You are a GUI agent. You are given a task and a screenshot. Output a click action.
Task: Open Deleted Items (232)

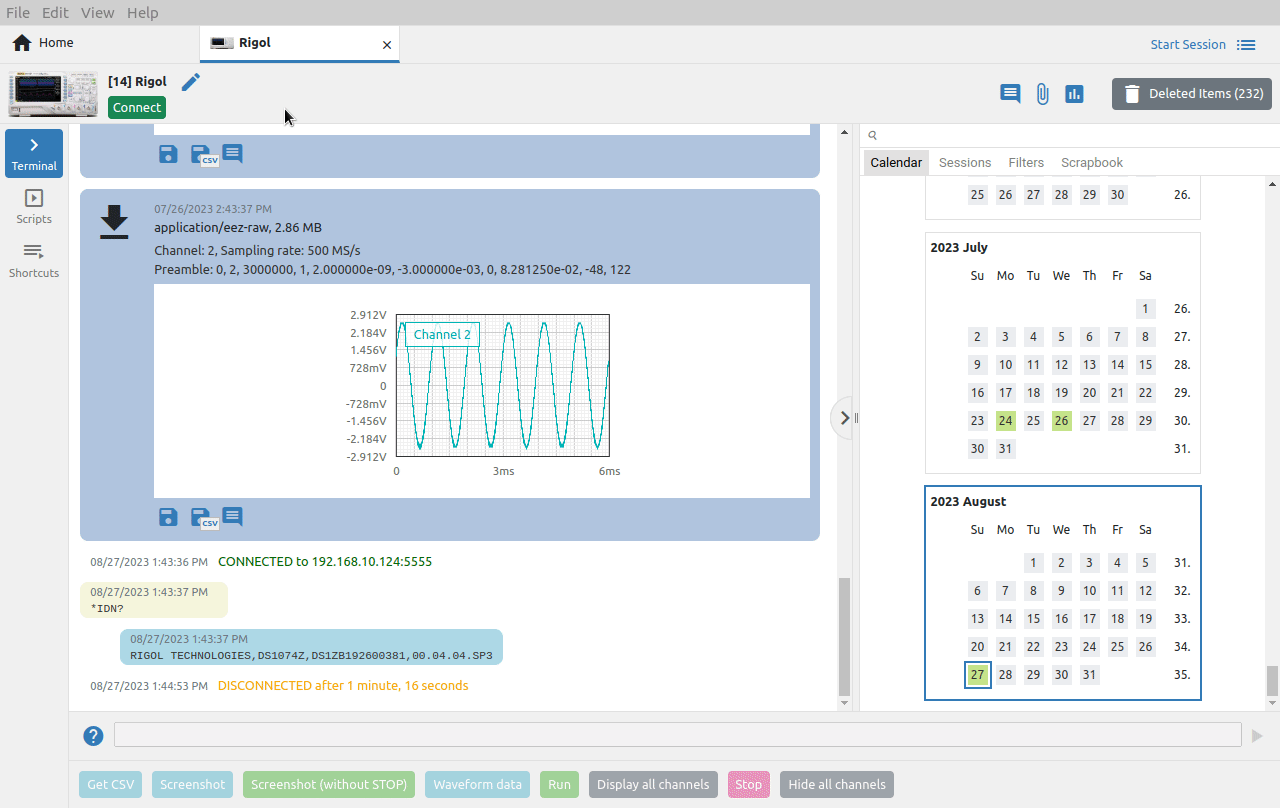pyautogui.click(x=1192, y=94)
